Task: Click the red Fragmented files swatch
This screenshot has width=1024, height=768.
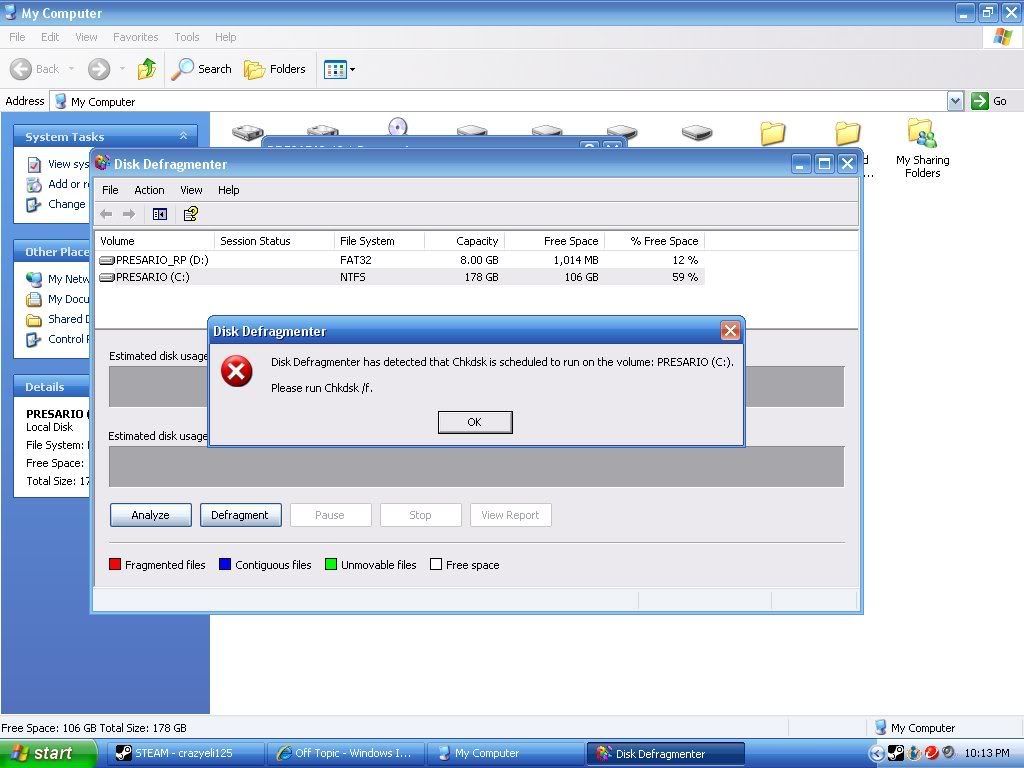Action: click(115, 564)
